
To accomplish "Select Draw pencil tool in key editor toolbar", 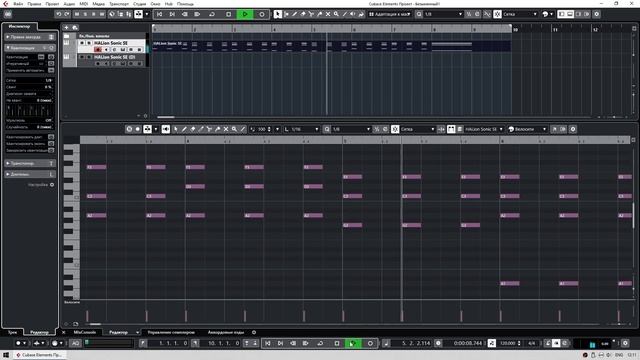I will (184, 129).
